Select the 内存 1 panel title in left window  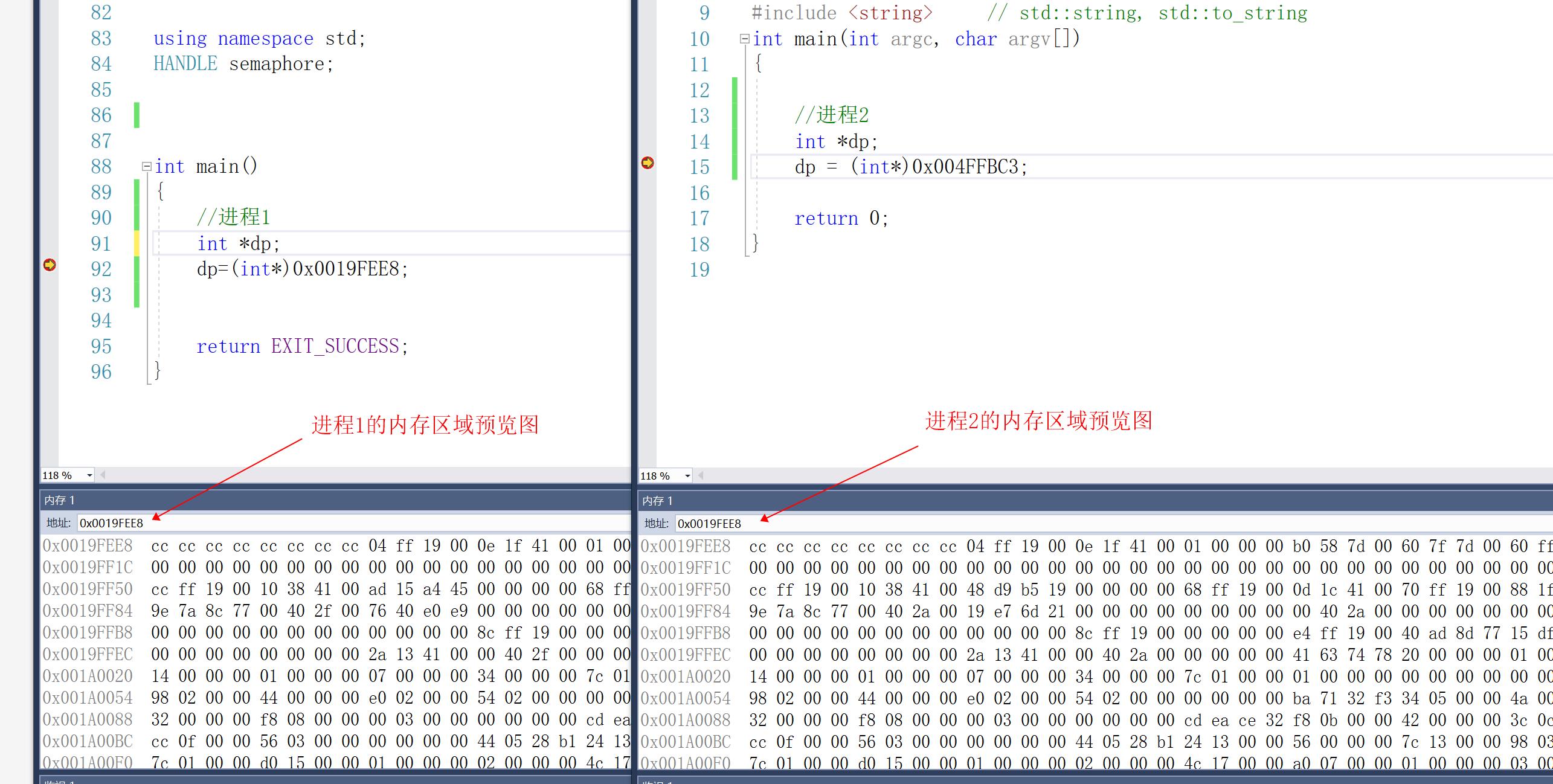click(x=59, y=500)
